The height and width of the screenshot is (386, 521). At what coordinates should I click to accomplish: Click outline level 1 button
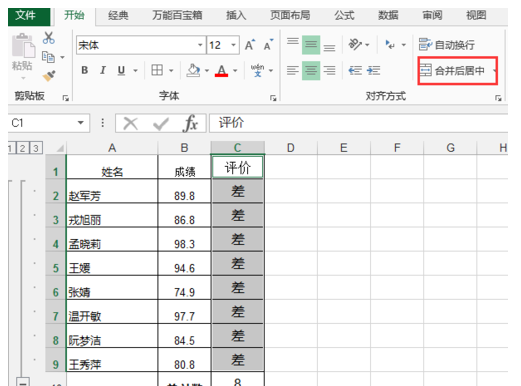pyautogui.click(x=11, y=148)
